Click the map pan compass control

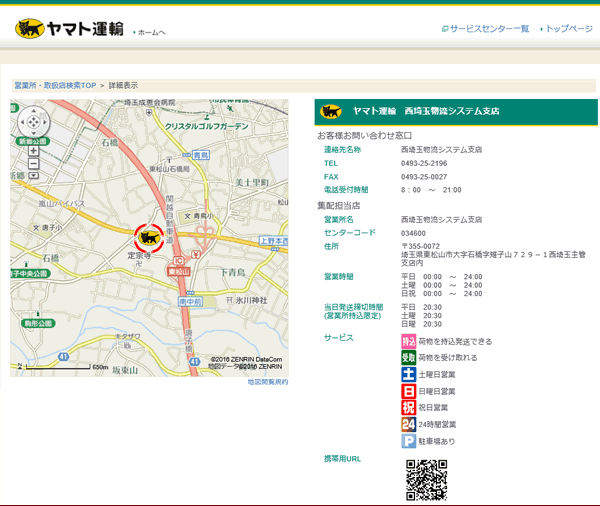[33, 122]
